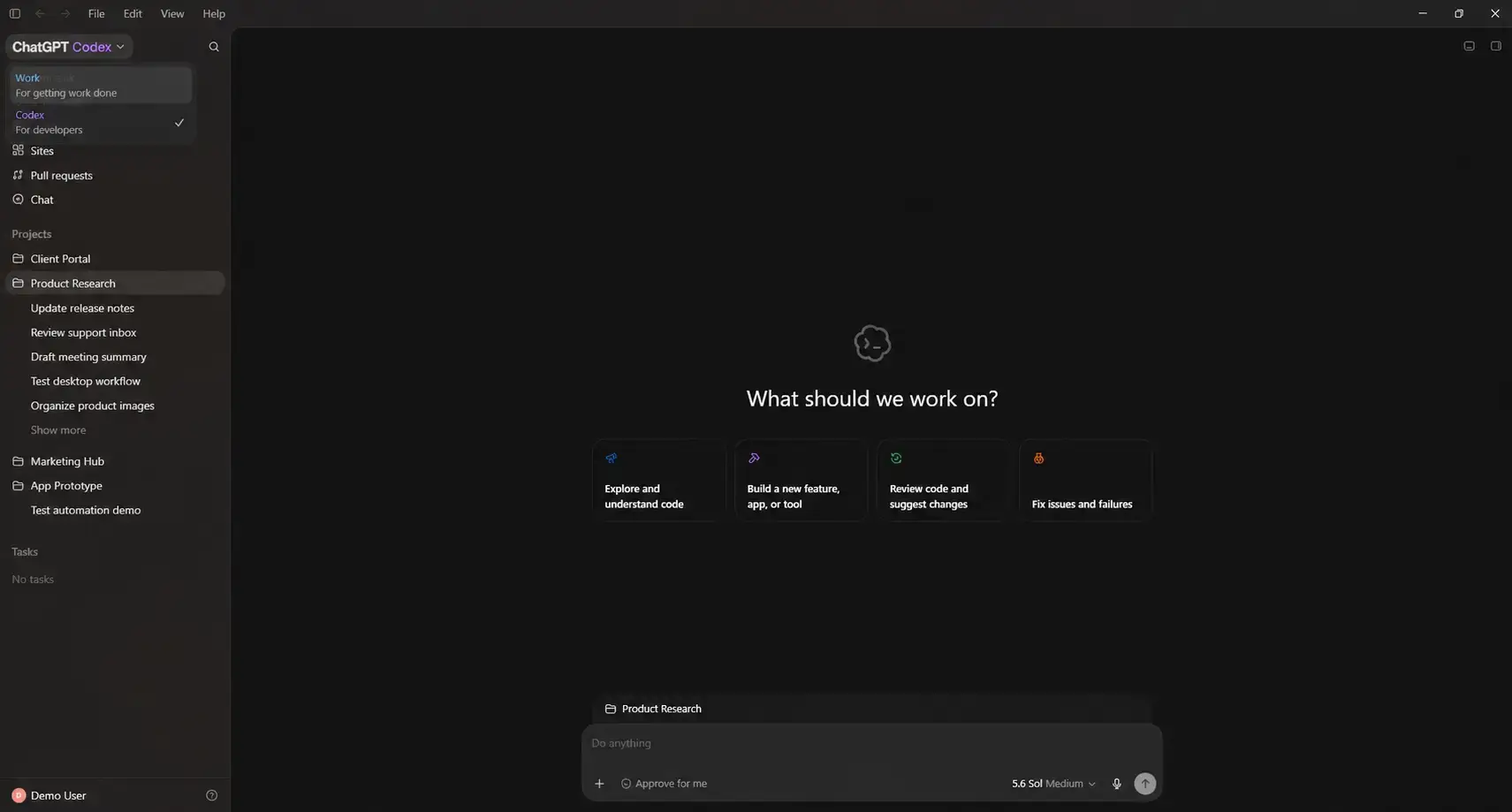Start voice input with microphone icon
The image size is (1512, 812).
point(1116,784)
